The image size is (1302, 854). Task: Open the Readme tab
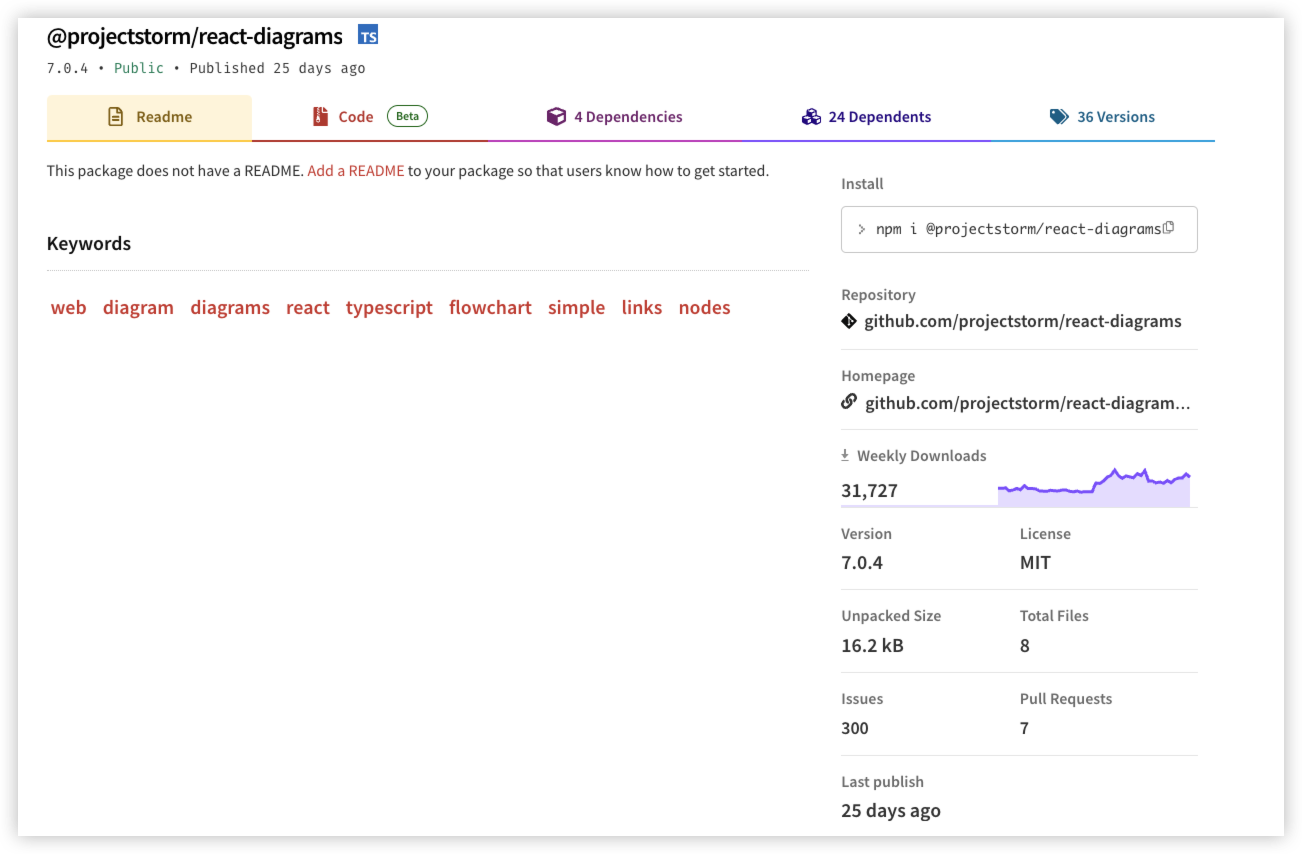tap(149, 118)
